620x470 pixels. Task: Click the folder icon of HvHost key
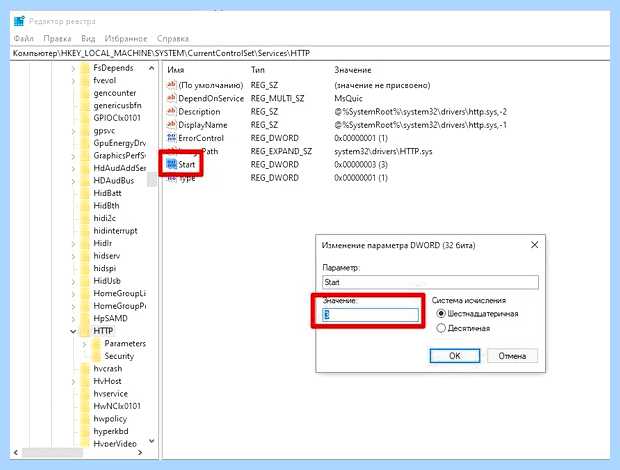(85, 381)
